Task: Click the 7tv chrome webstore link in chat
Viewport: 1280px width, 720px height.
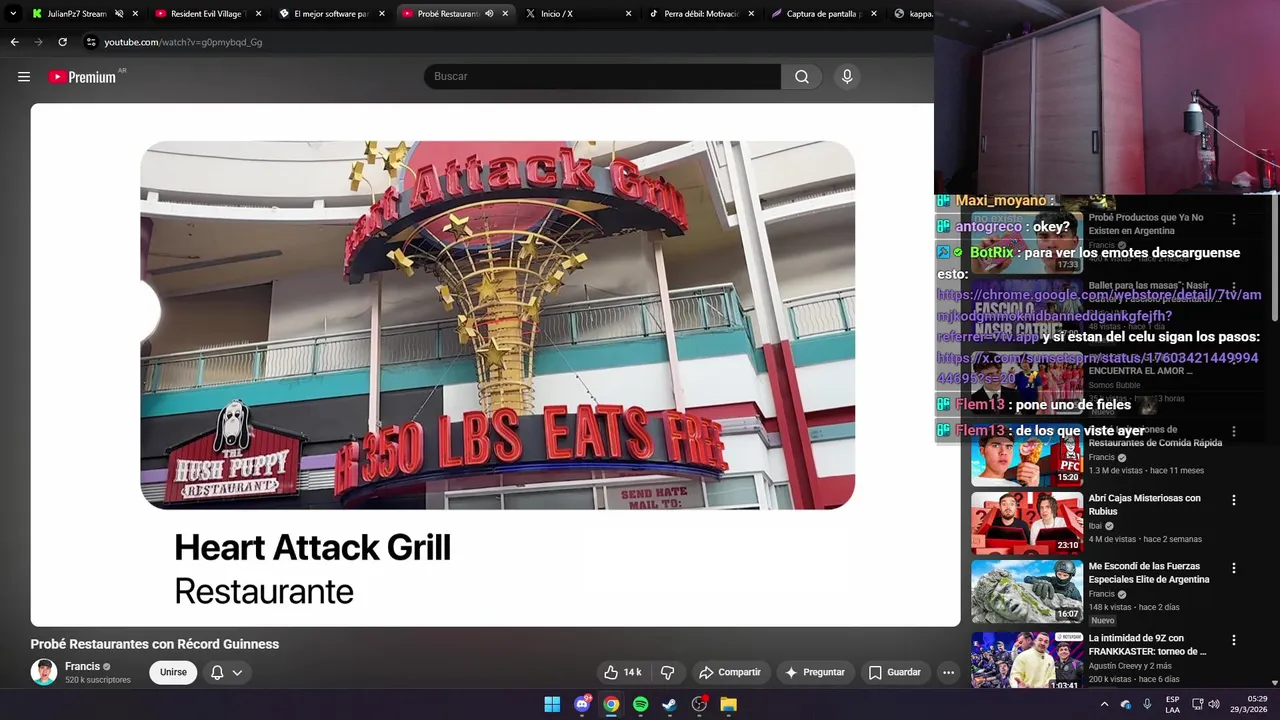Action: (x=1099, y=316)
